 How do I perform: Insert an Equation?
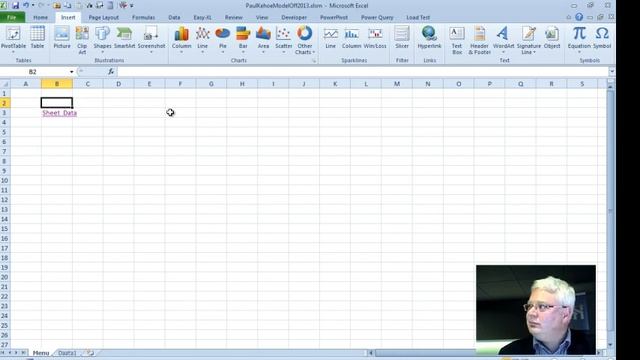[579, 39]
